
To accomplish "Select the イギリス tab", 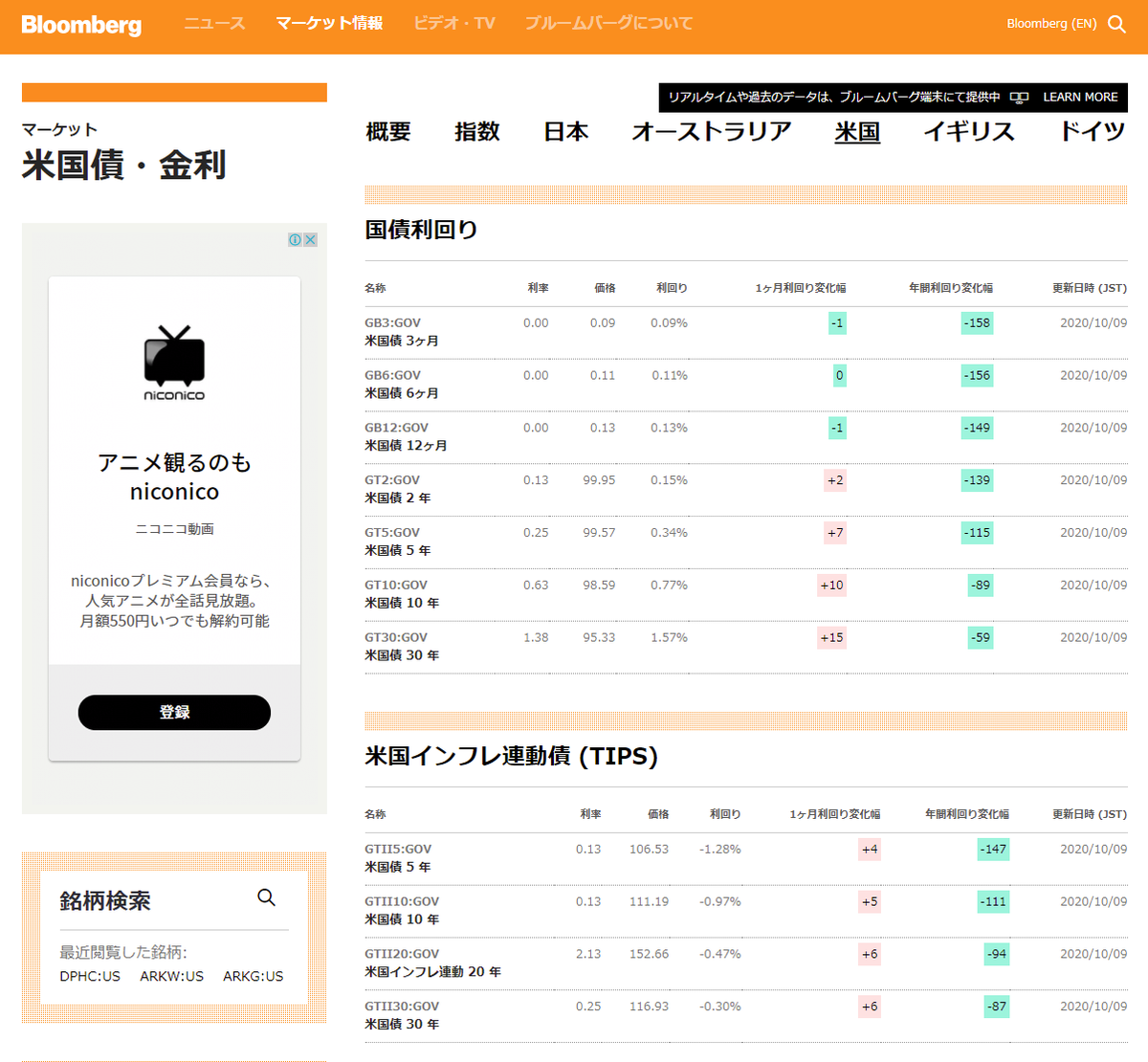I will 969,132.
